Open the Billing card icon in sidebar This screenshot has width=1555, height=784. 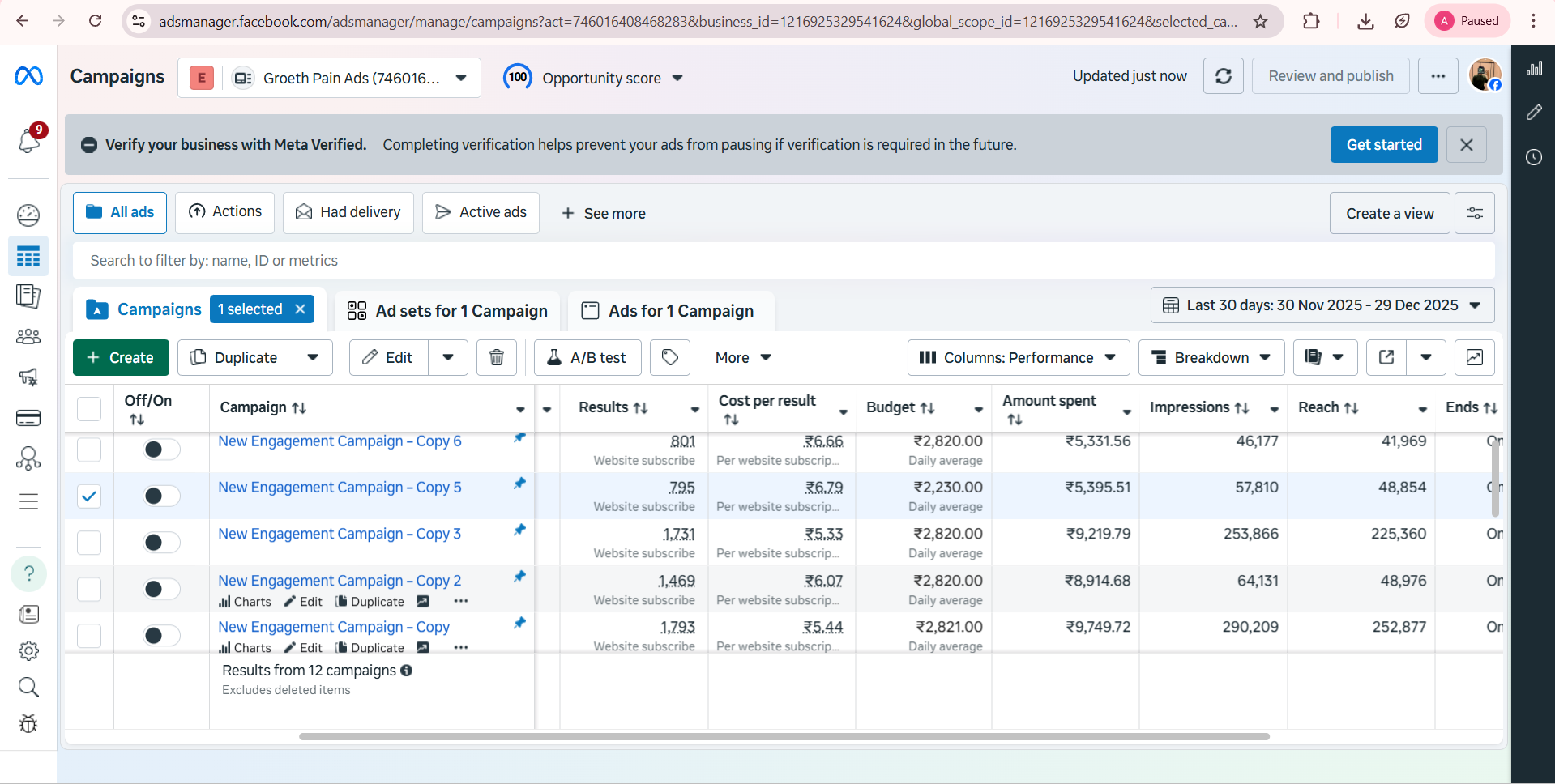click(28, 418)
